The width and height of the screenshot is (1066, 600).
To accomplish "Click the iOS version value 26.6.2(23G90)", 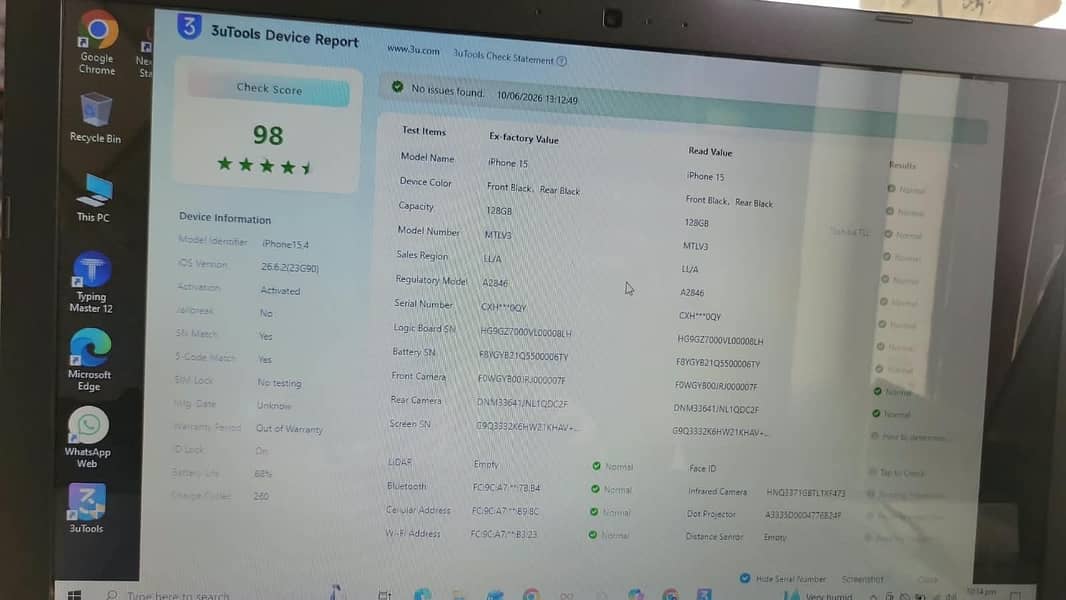I will click(x=290, y=267).
